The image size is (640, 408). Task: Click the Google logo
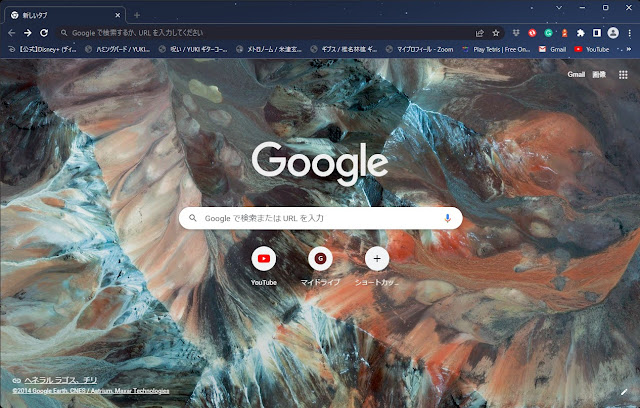pos(320,163)
